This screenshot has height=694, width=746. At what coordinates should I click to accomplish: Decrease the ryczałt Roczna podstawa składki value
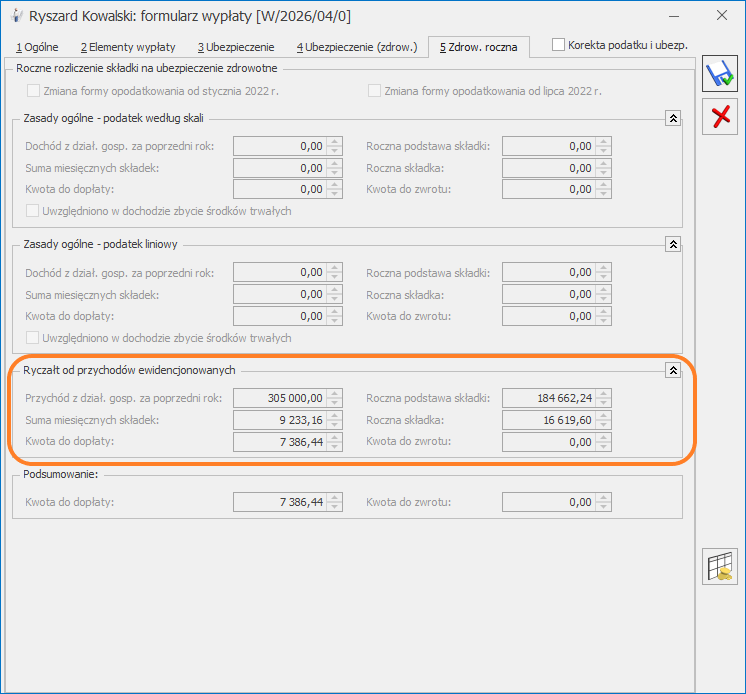click(x=603, y=402)
